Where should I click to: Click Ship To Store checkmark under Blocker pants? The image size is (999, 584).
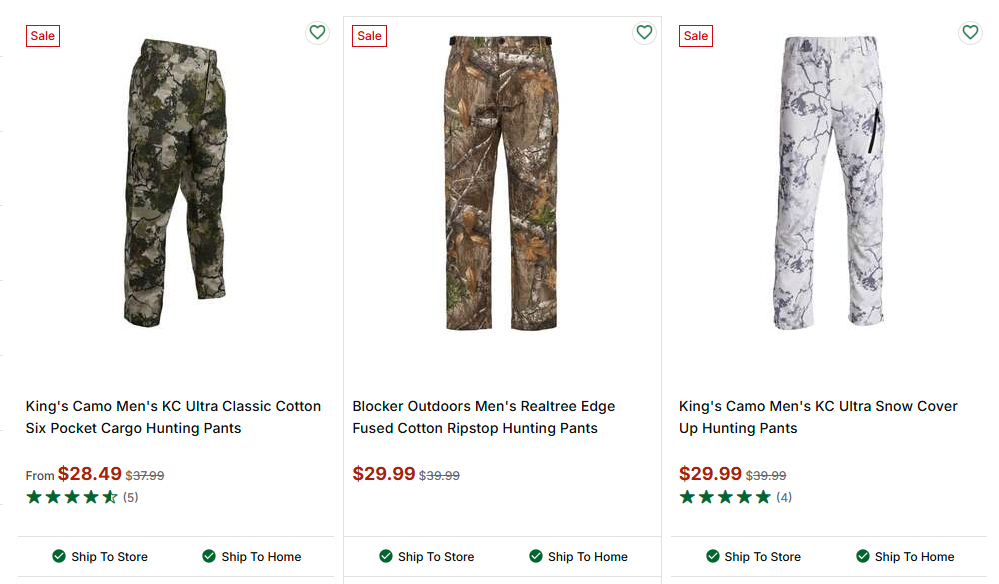point(386,556)
